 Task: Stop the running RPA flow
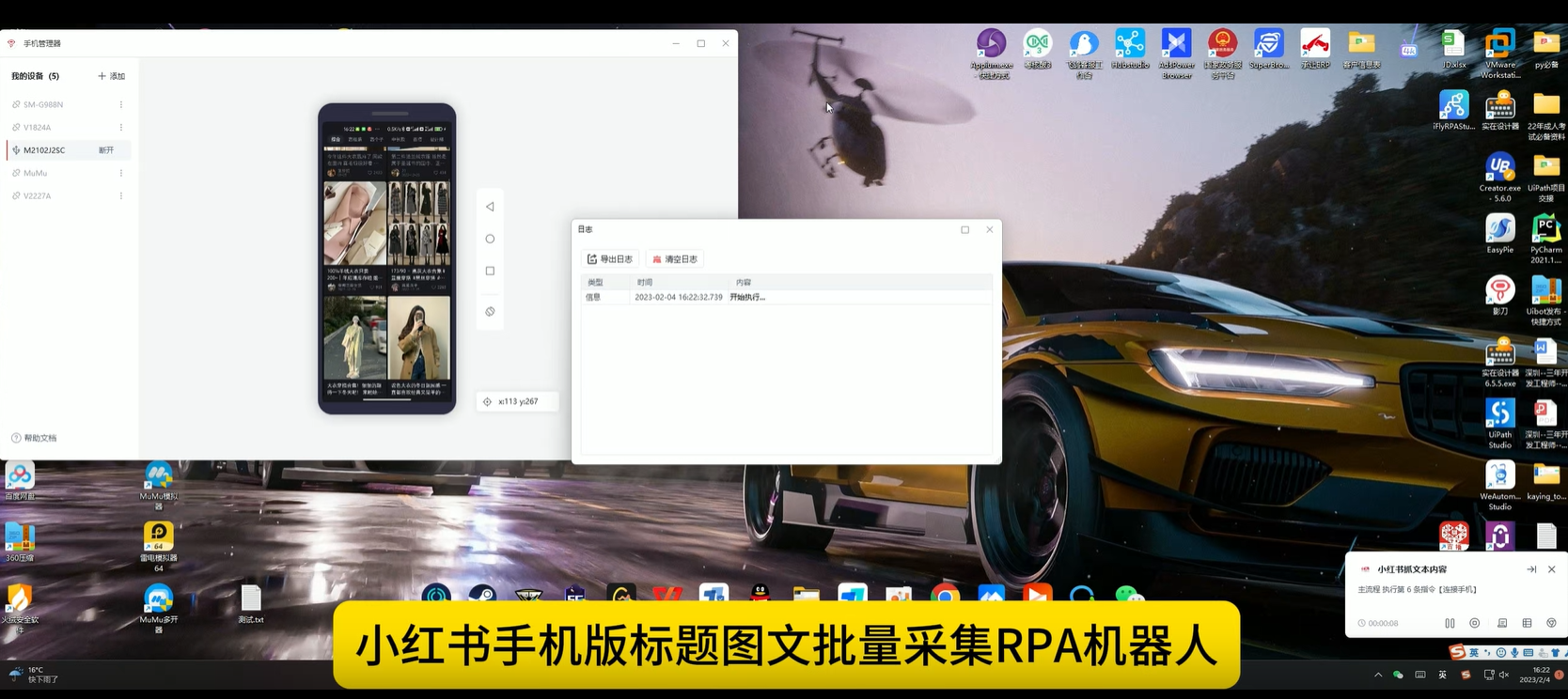coord(1475,623)
